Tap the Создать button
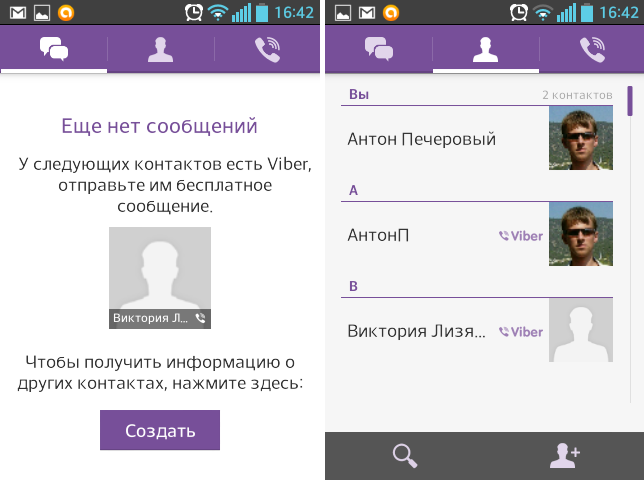 (160, 430)
